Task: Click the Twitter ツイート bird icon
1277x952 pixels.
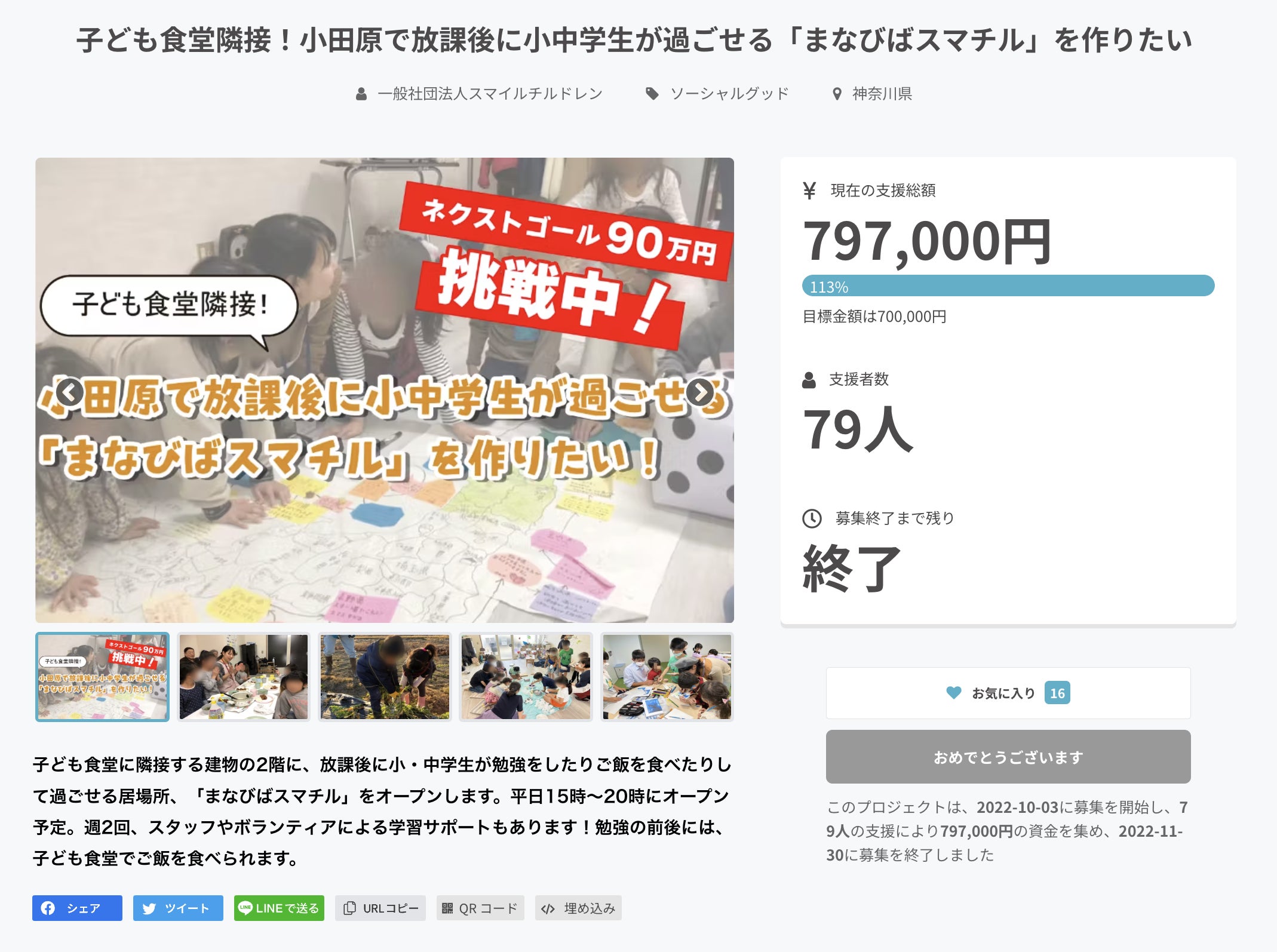Action: (x=149, y=908)
